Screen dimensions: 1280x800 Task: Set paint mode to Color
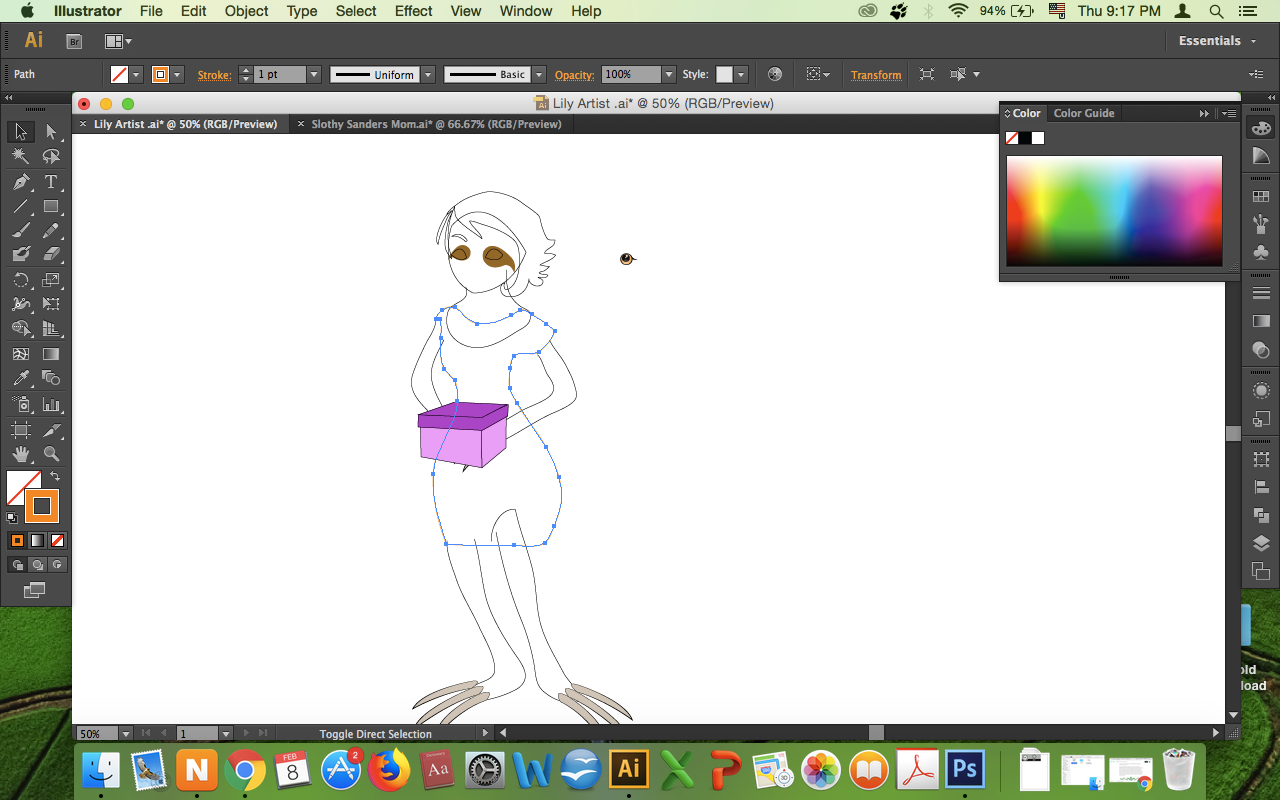point(17,540)
